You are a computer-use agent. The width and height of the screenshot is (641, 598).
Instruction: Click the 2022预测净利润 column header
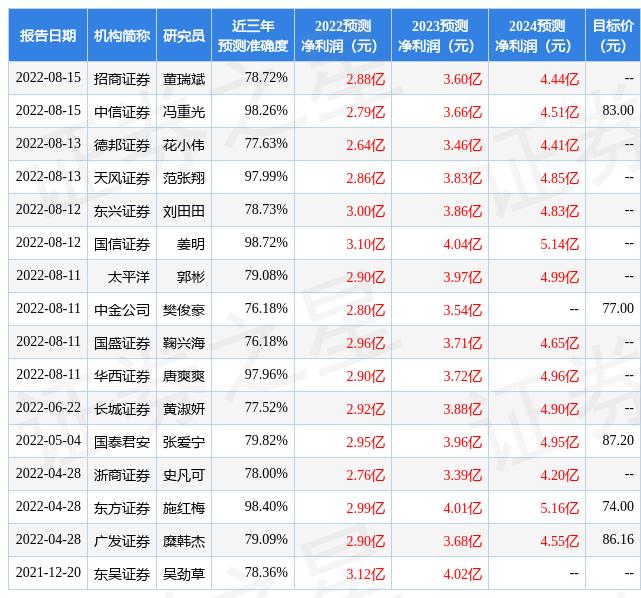coord(343,36)
